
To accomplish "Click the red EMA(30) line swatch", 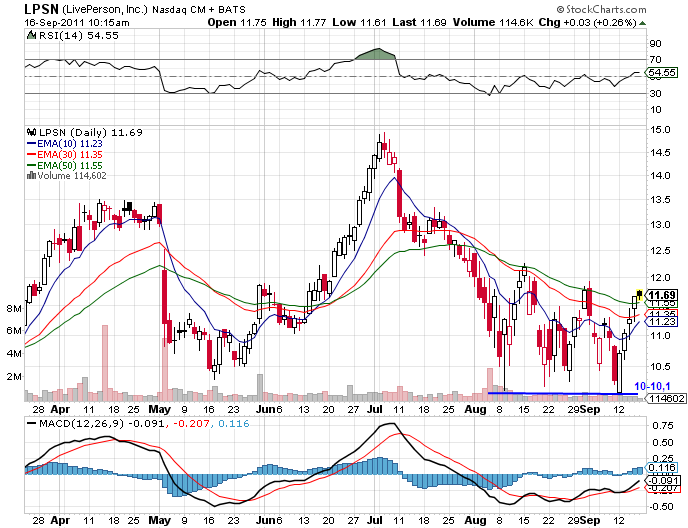I will (x=32, y=154).
